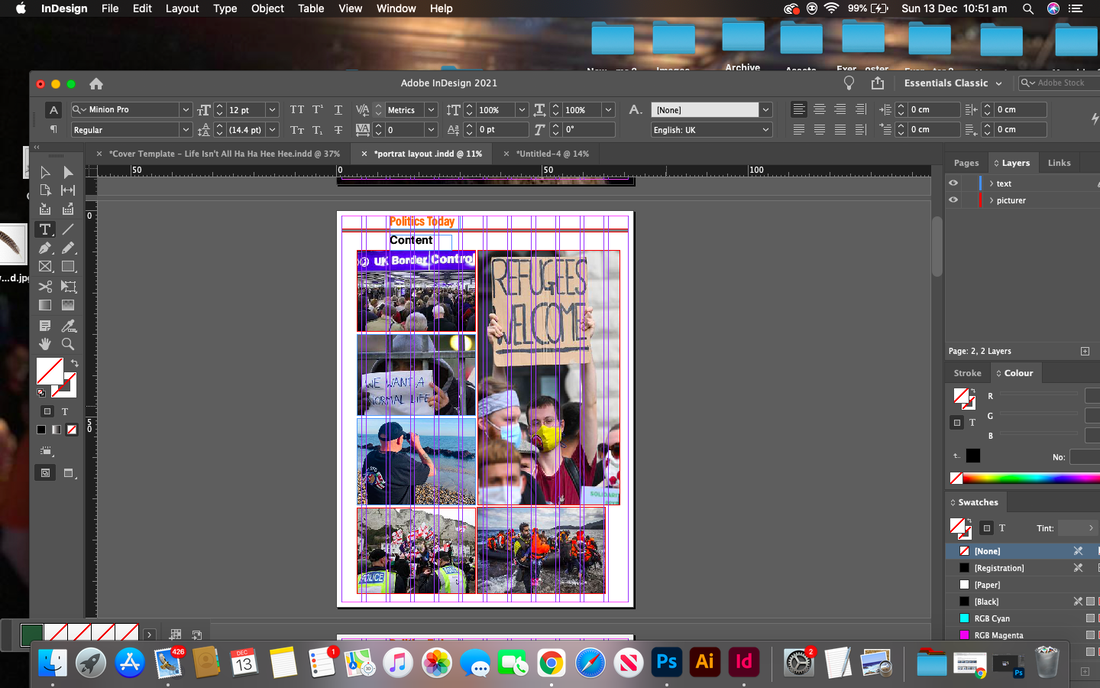The image size is (1100, 688).
Task: Open the Object menu
Action: [x=267, y=8]
